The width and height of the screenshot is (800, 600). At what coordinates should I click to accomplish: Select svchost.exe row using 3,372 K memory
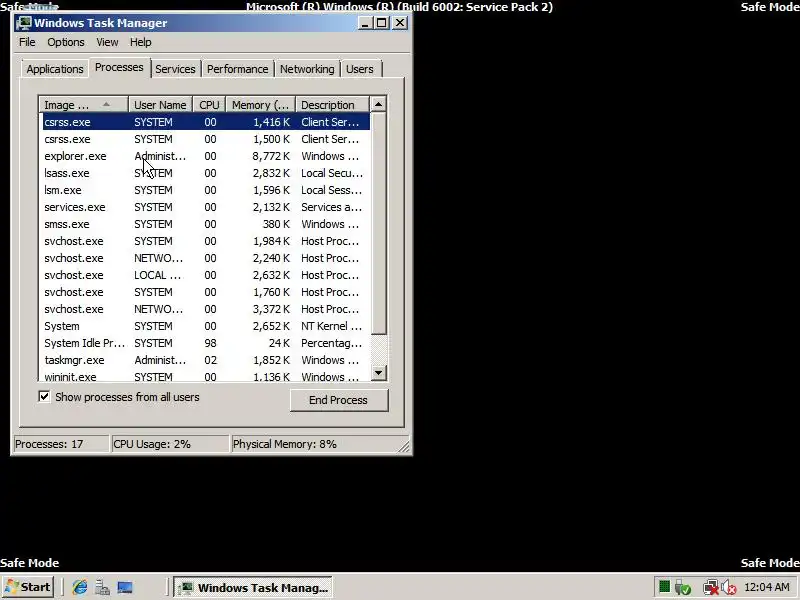click(206, 309)
